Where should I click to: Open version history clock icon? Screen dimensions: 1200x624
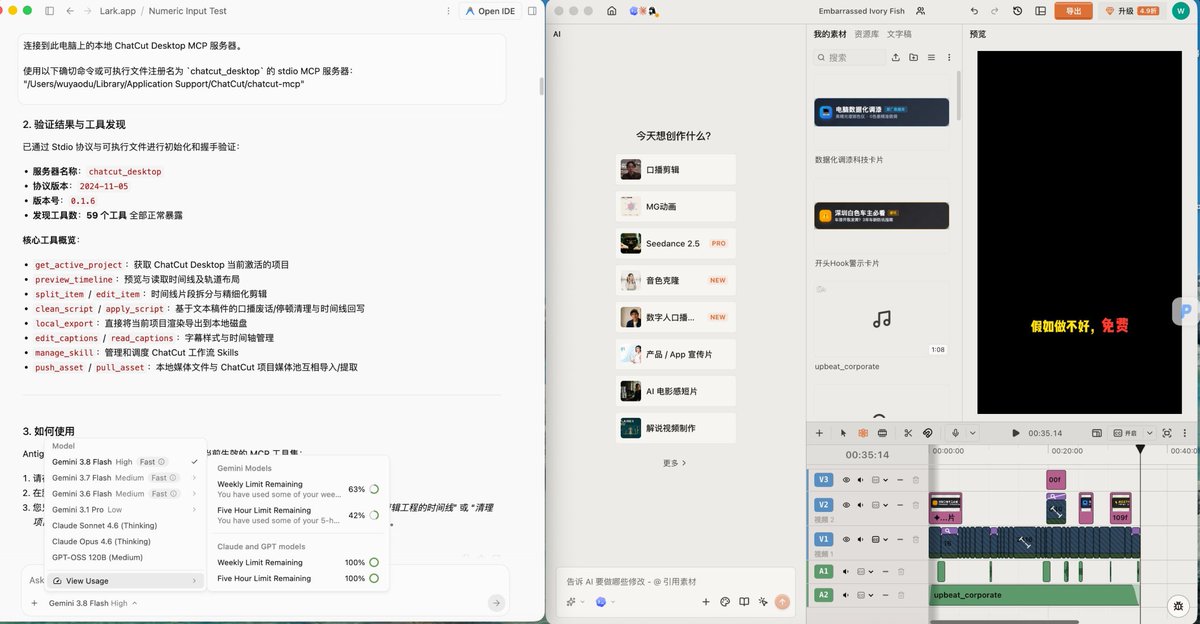(x=1018, y=11)
